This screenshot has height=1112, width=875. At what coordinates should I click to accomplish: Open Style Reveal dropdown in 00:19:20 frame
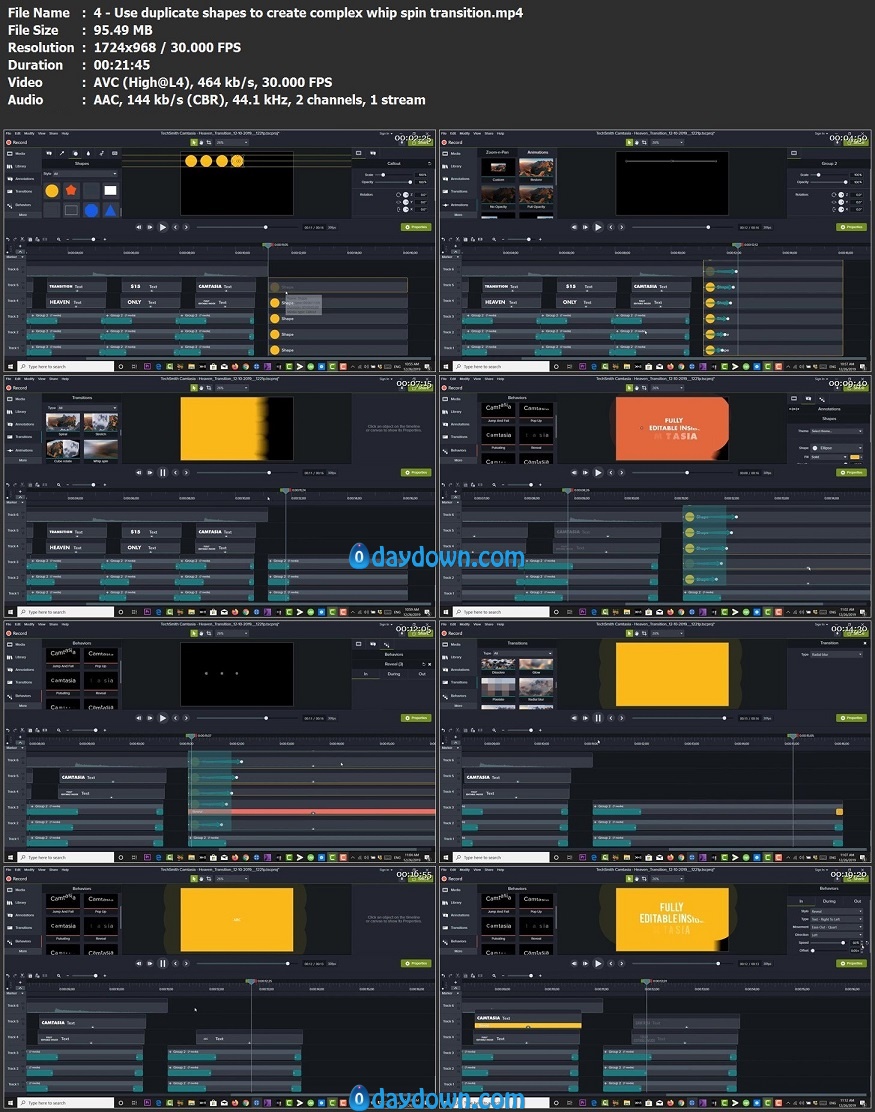click(837, 911)
